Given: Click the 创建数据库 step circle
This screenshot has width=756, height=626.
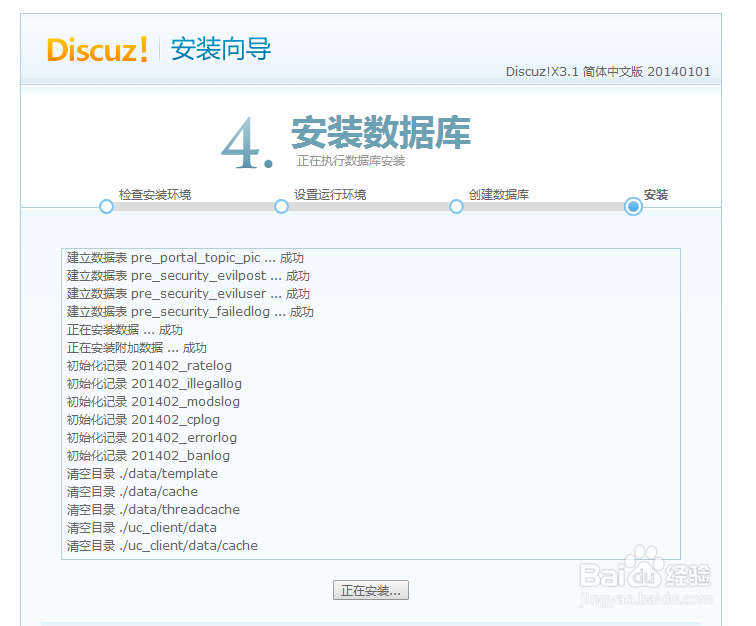Looking at the screenshot, I should point(456,206).
